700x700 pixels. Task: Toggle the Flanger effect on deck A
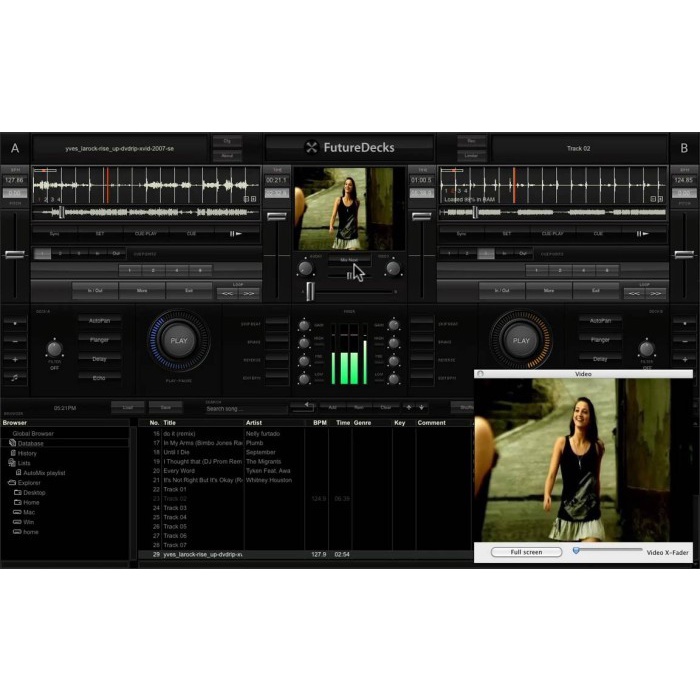tap(100, 340)
